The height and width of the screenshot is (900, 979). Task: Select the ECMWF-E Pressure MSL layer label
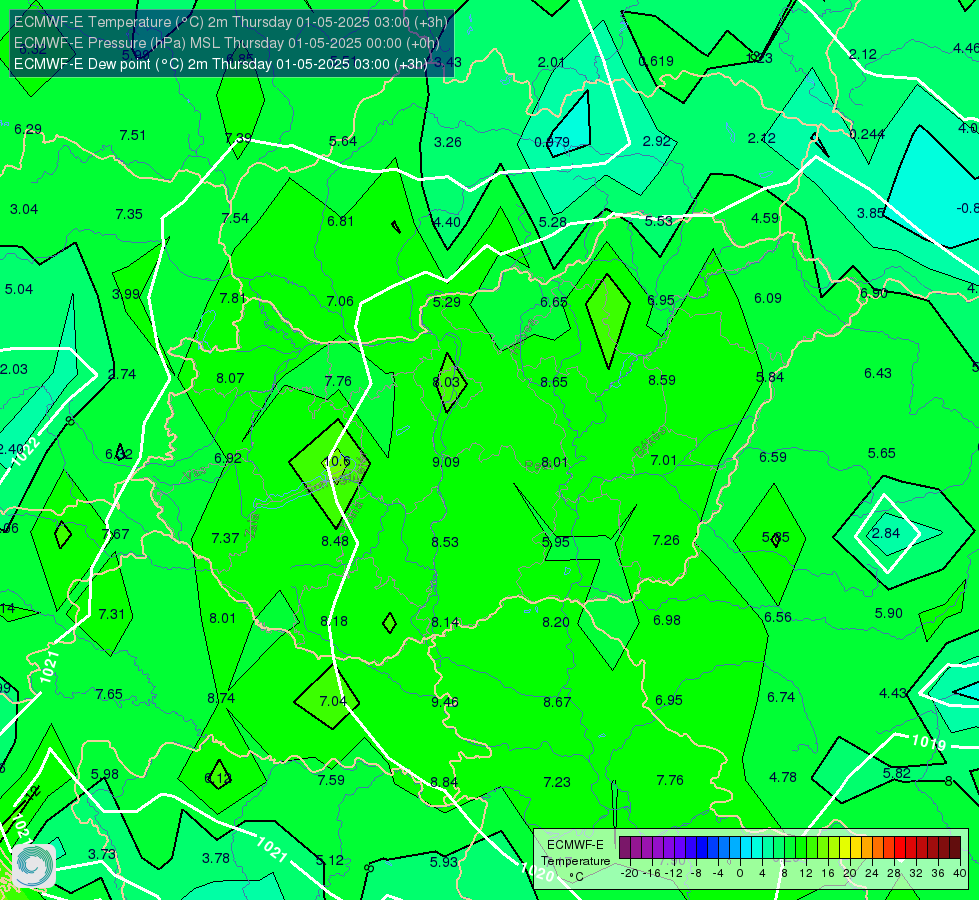227,43
